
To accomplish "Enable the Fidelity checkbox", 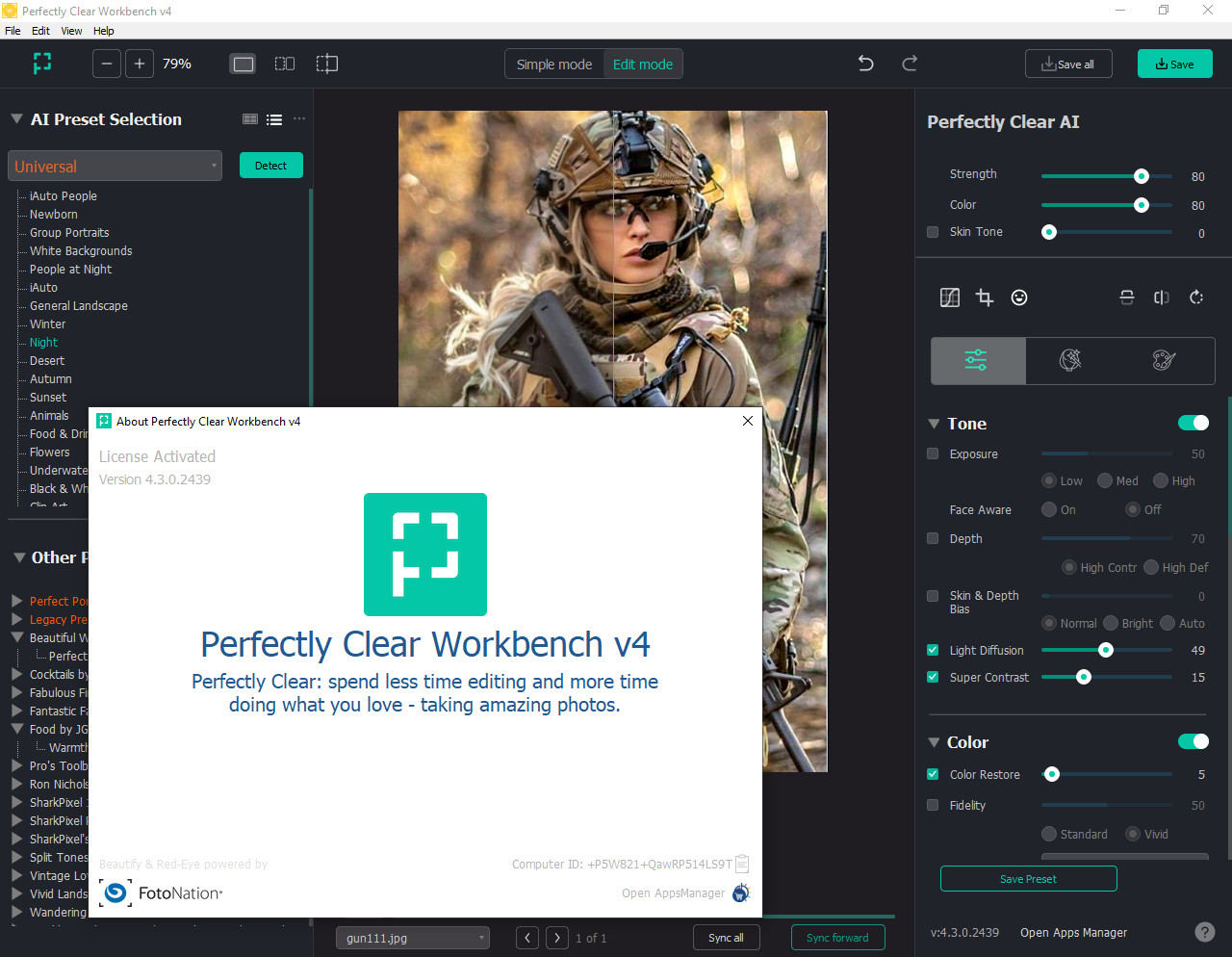I will click(933, 805).
